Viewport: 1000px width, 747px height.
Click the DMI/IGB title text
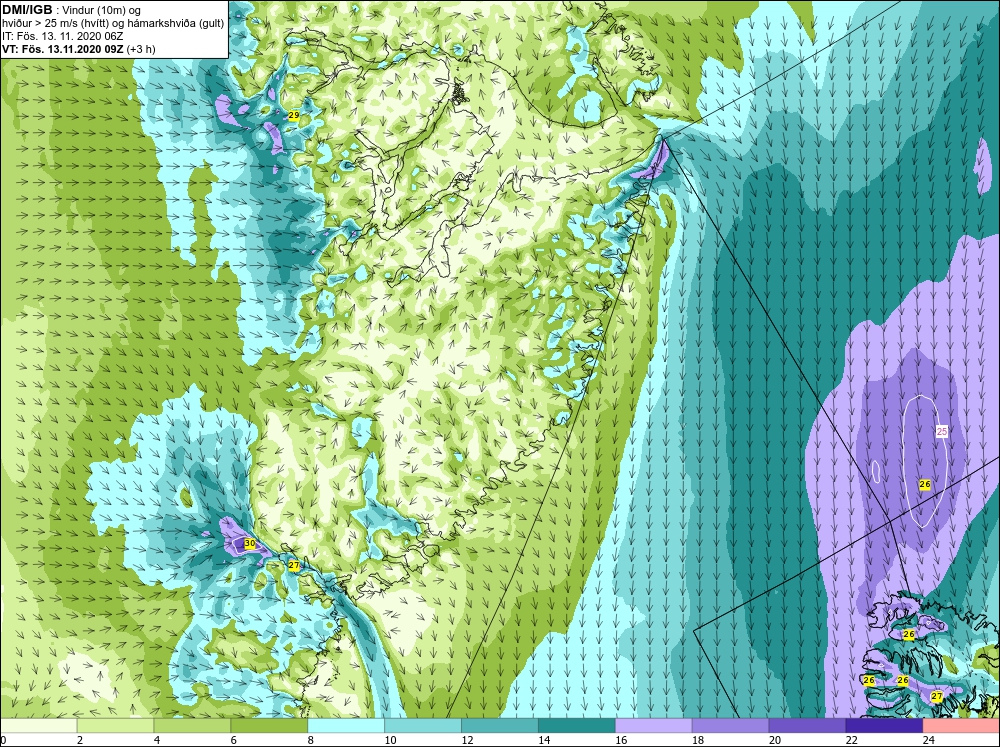click(x=27, y=10)
